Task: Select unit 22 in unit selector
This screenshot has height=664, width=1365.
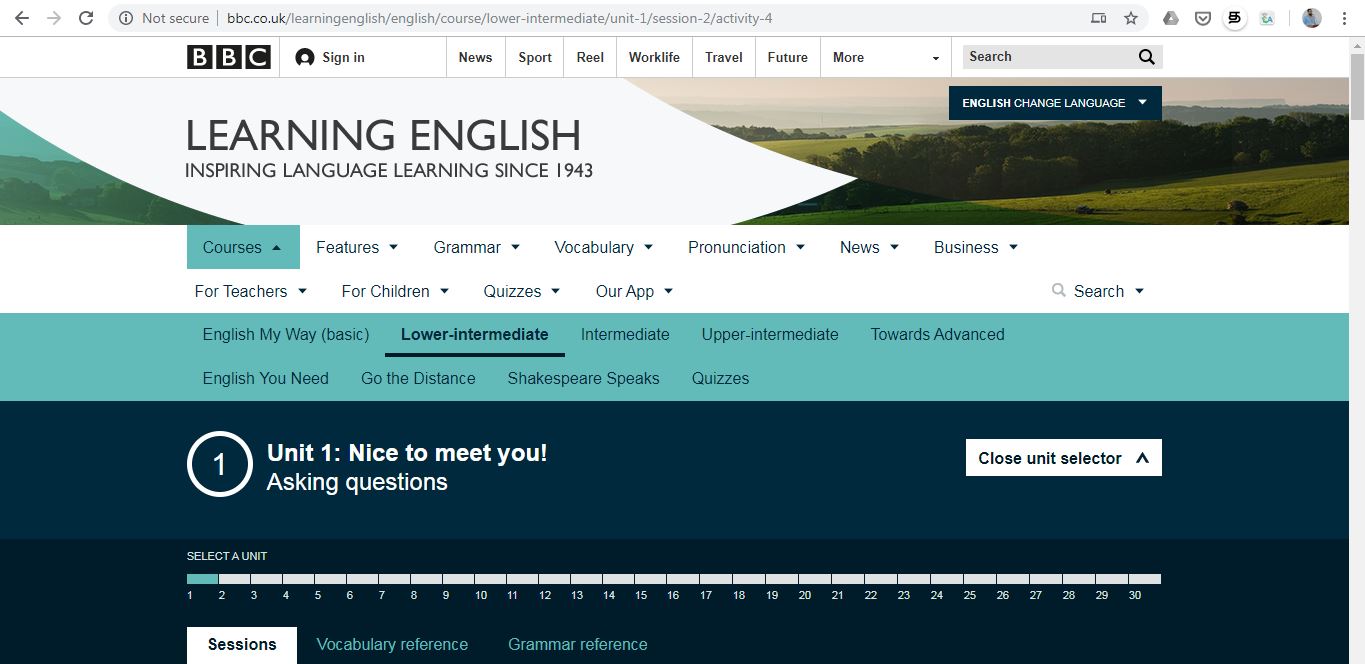Action: (880, 579)
